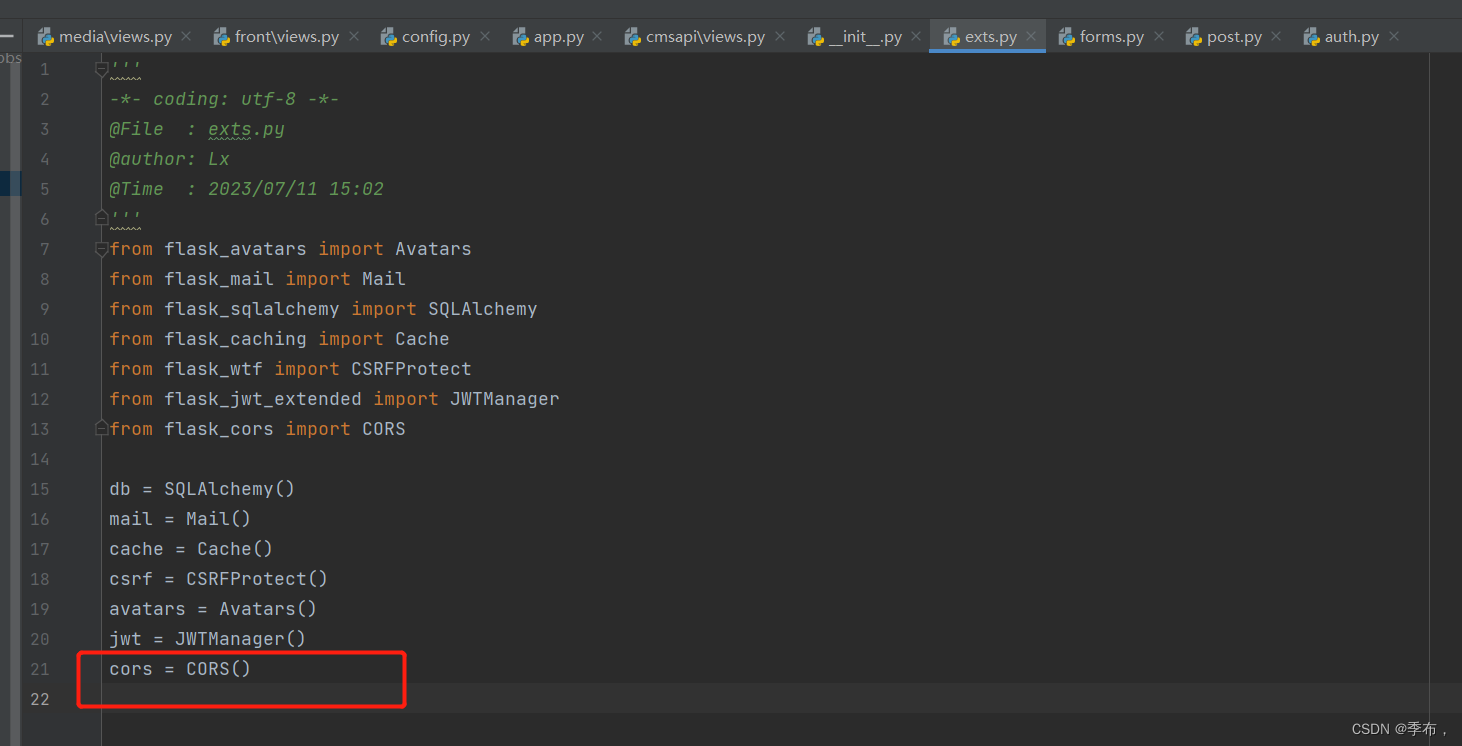
Task: Click the Python file icon on app.py tab
Action: click(x=520, y=36)
